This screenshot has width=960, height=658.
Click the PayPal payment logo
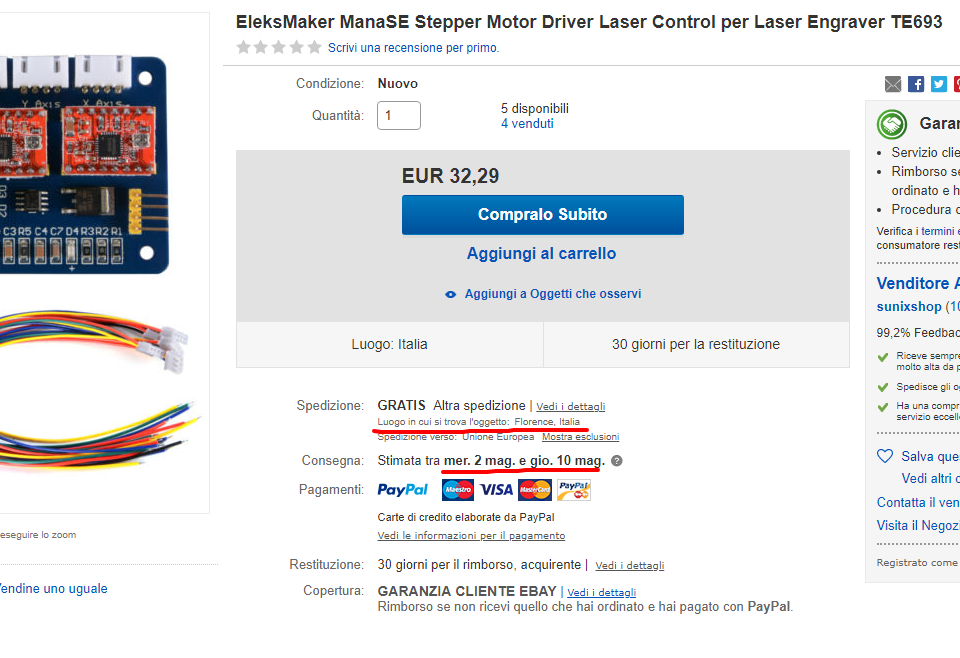pos(402,490)
